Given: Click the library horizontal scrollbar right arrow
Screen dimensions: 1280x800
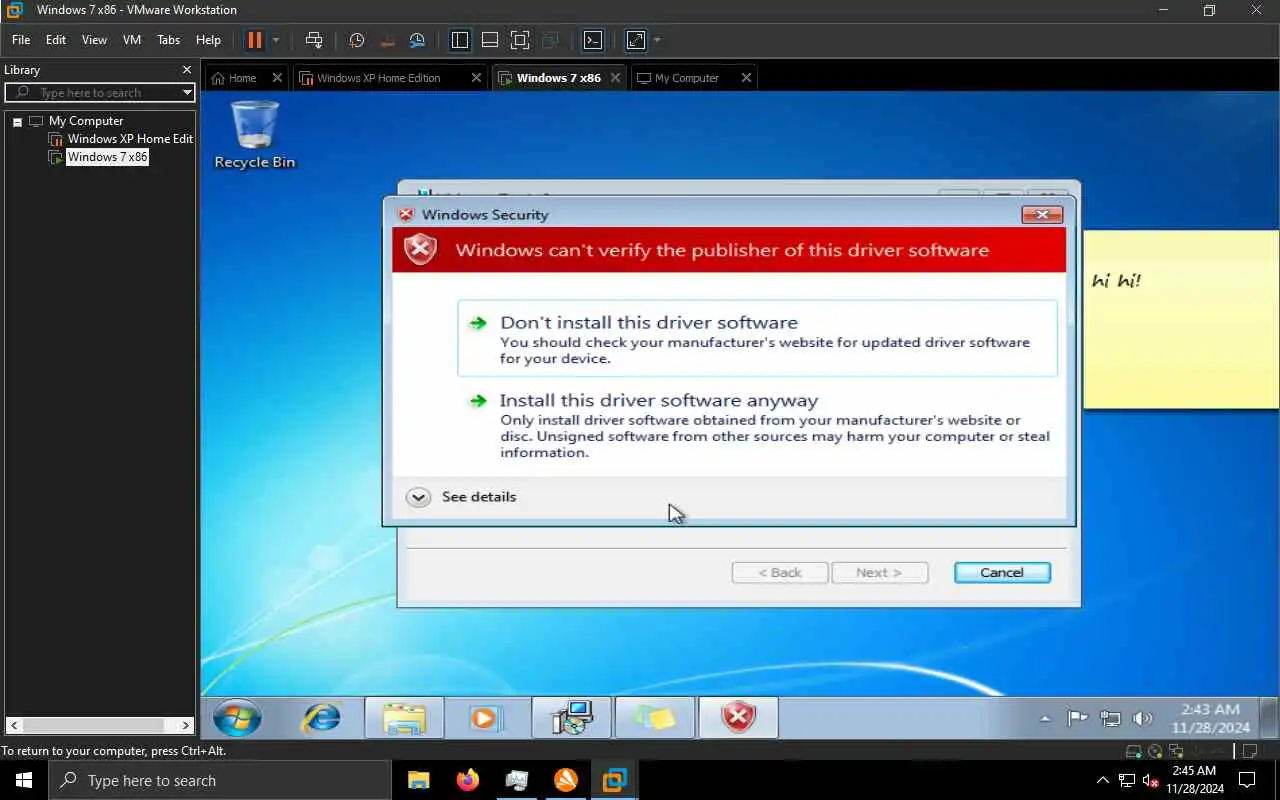Looking at the screenshot, I should [186, 725].
